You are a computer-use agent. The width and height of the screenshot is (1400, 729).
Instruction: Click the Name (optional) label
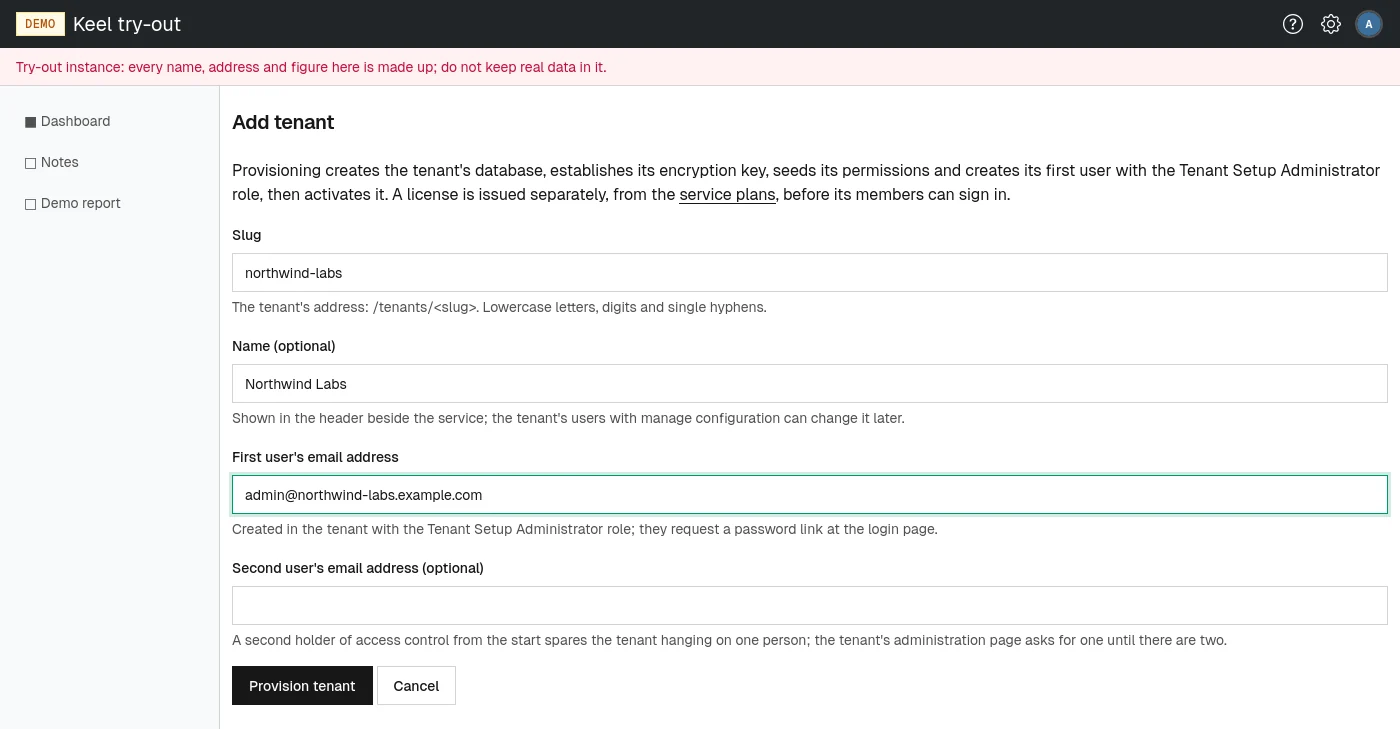point(284,346)
